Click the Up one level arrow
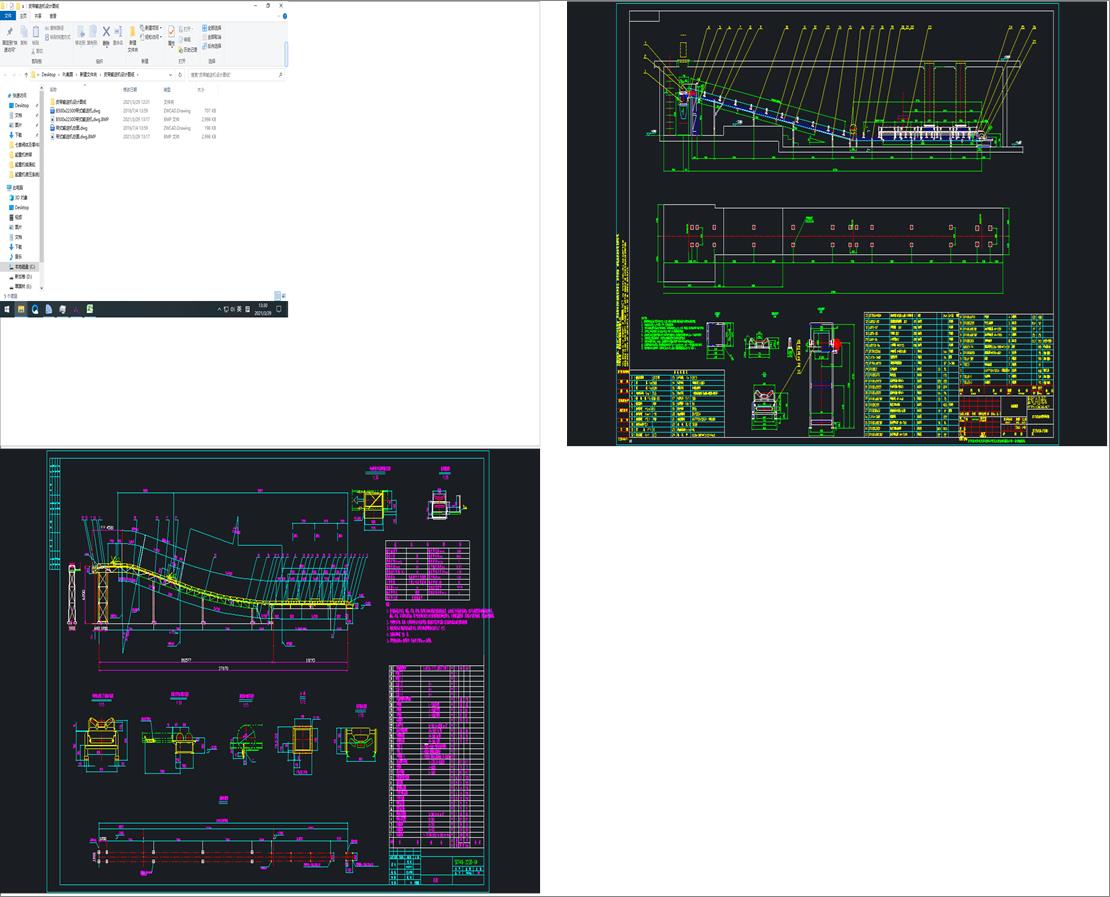This screenshot has height=897, width=1110. (26, 74)
